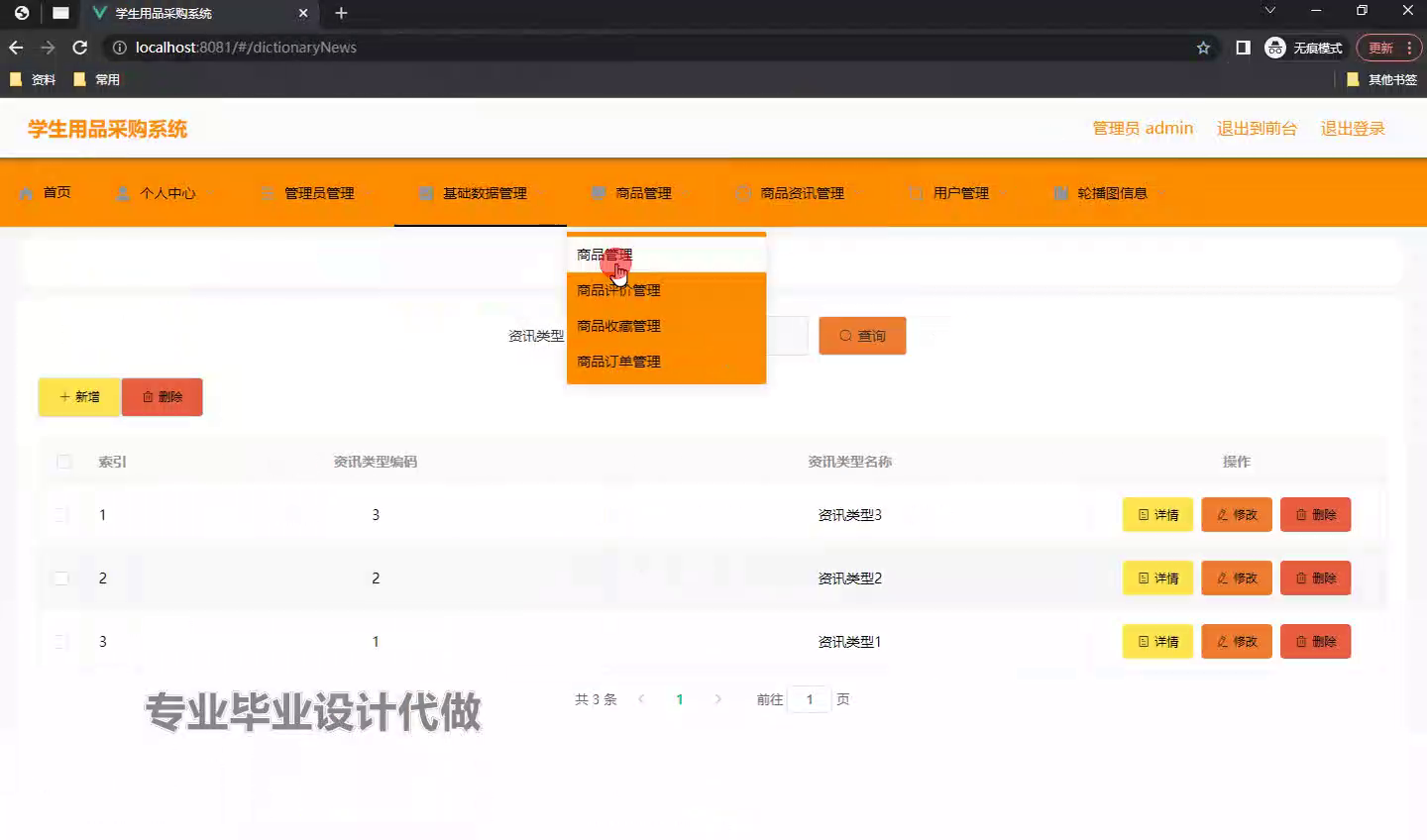
Task: Click the 资讯类型2 name cell
Action: click(850, 578)
